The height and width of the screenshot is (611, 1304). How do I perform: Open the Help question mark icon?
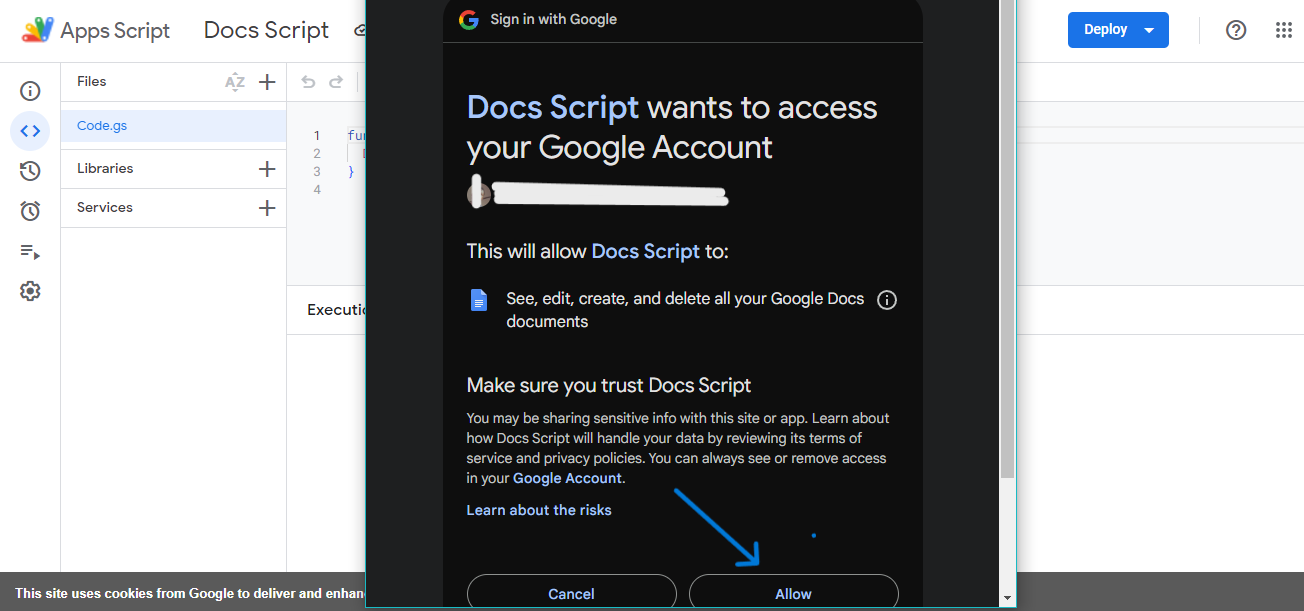1236,30
